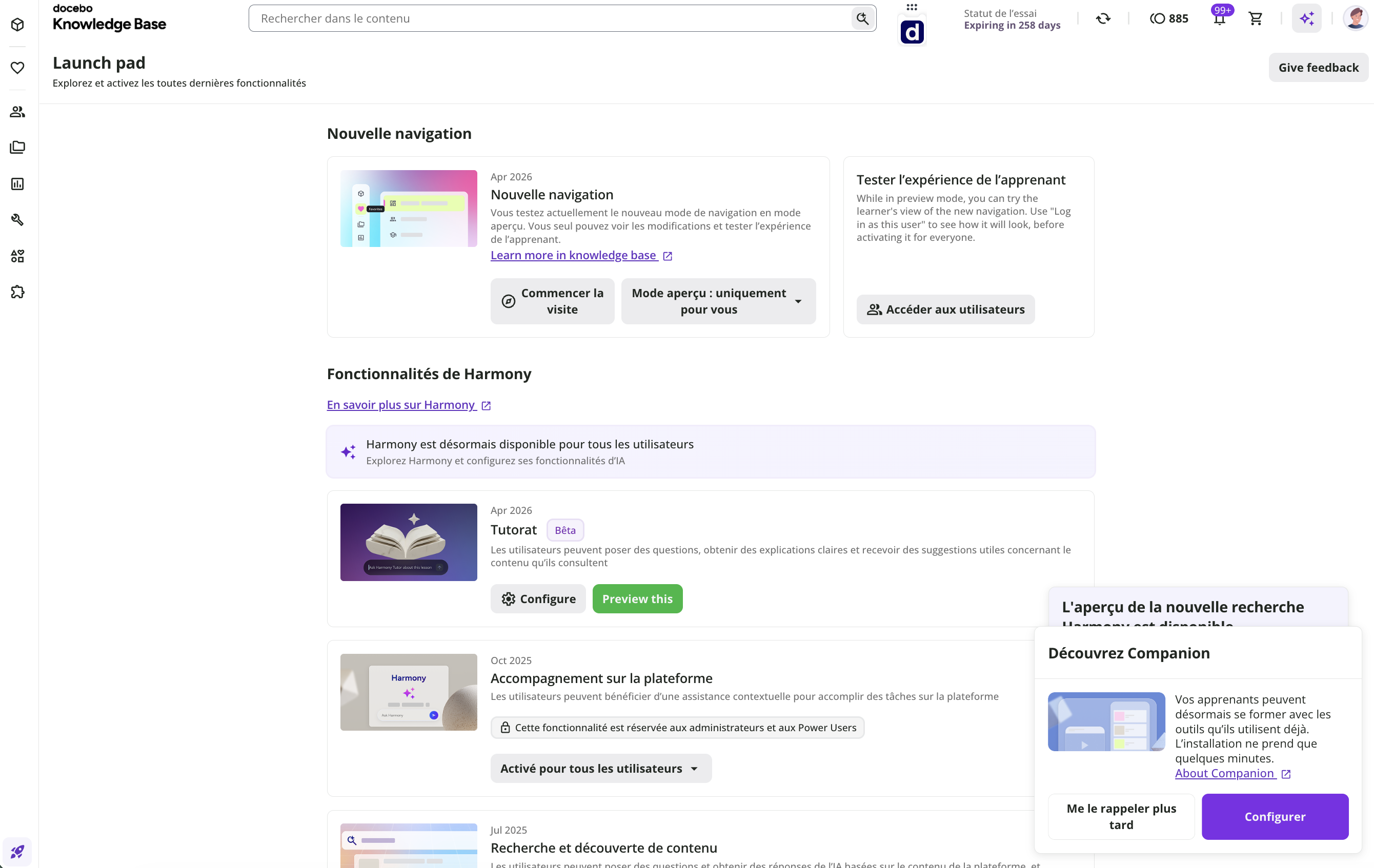Click the search magnifier icon
1374x868 pixels.
(x=862, y=18)
